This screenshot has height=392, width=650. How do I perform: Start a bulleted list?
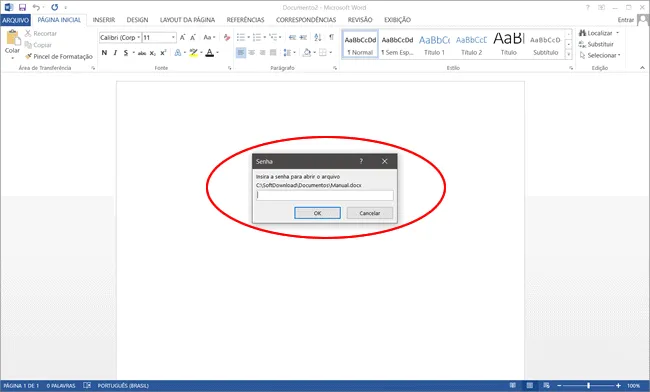pos(241,37)
